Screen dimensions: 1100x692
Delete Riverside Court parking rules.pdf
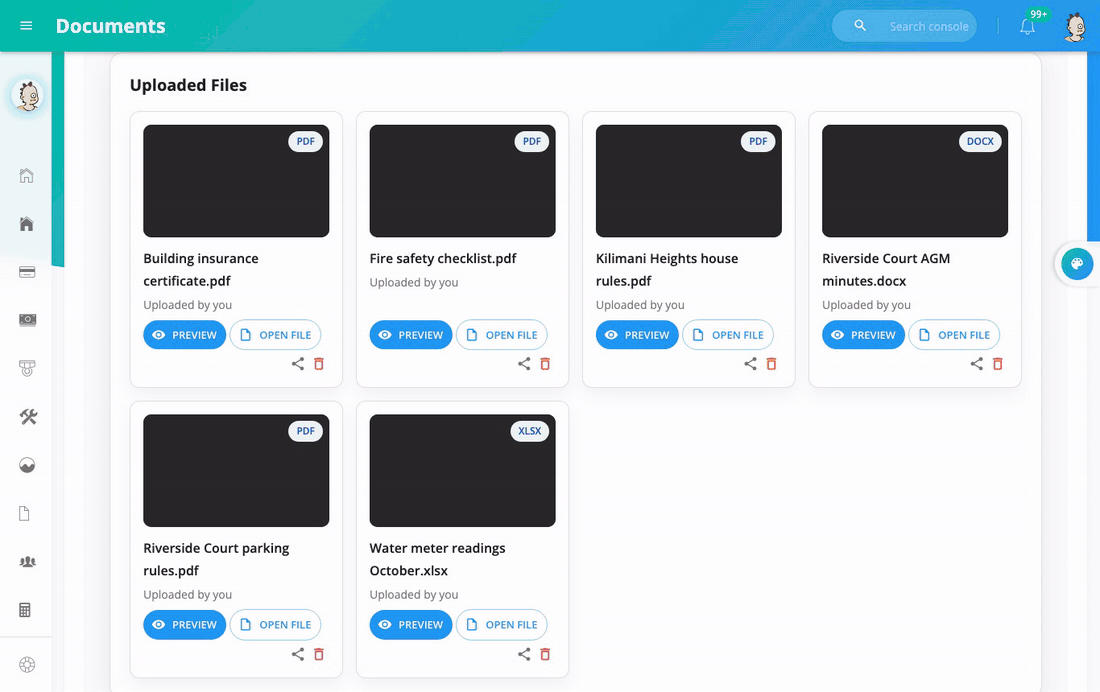tap(319, 654)
